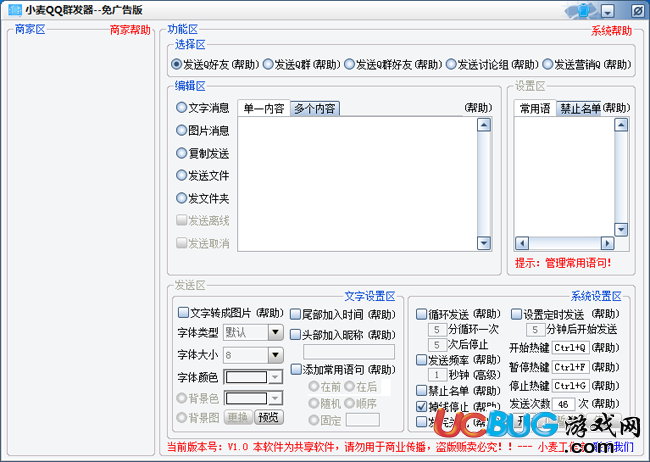650x462 pixels.
Task: Switch to the 多个内容 tab
Action: coord(315,109)
